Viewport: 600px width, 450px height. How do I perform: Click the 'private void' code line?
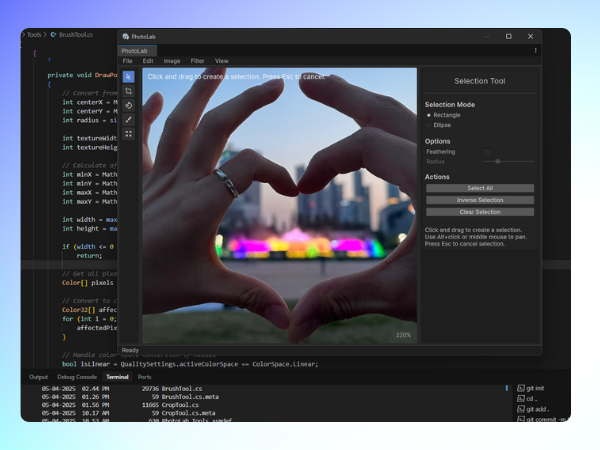82,75
